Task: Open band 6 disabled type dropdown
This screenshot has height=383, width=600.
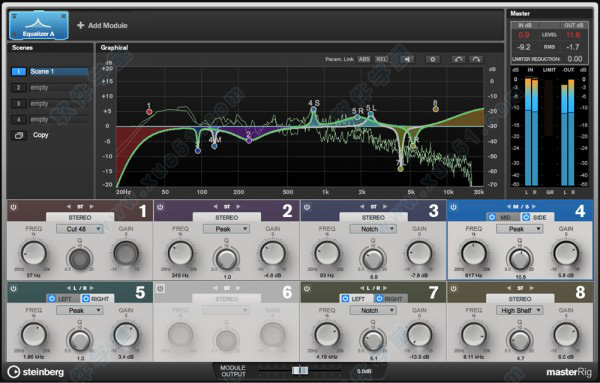Action: (226, 310)
